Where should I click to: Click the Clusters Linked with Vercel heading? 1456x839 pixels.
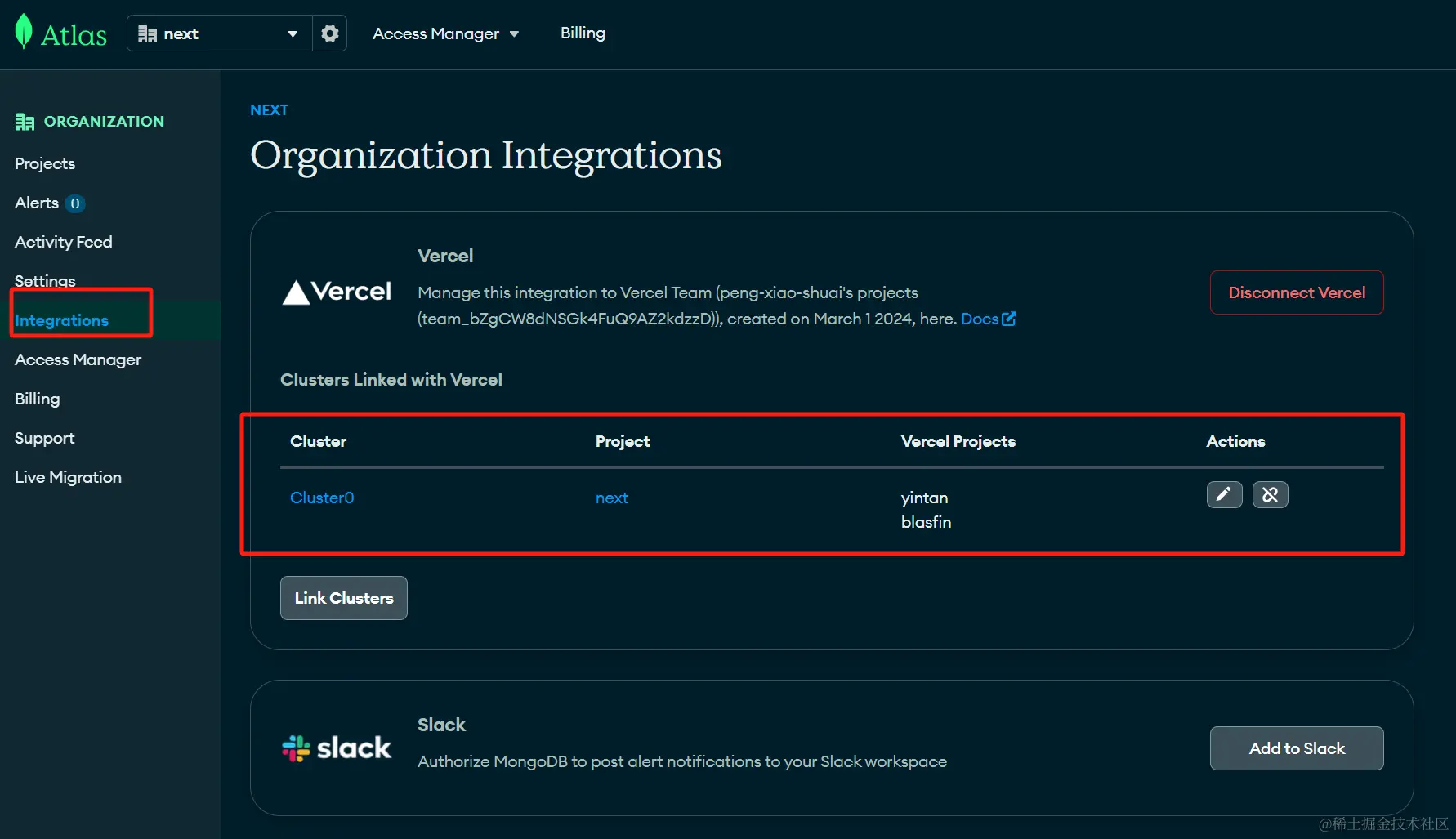pyautogui.click(x=391, y=379)
